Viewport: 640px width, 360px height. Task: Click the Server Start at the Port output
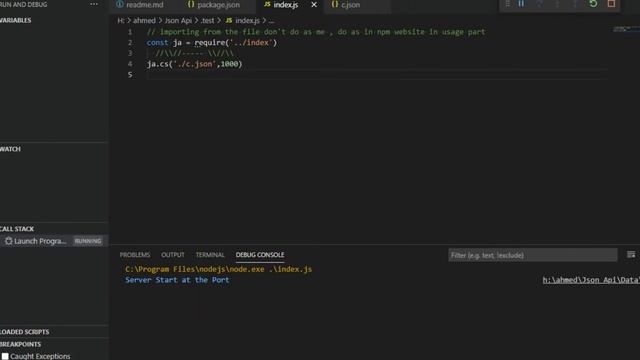pos(177,280)
